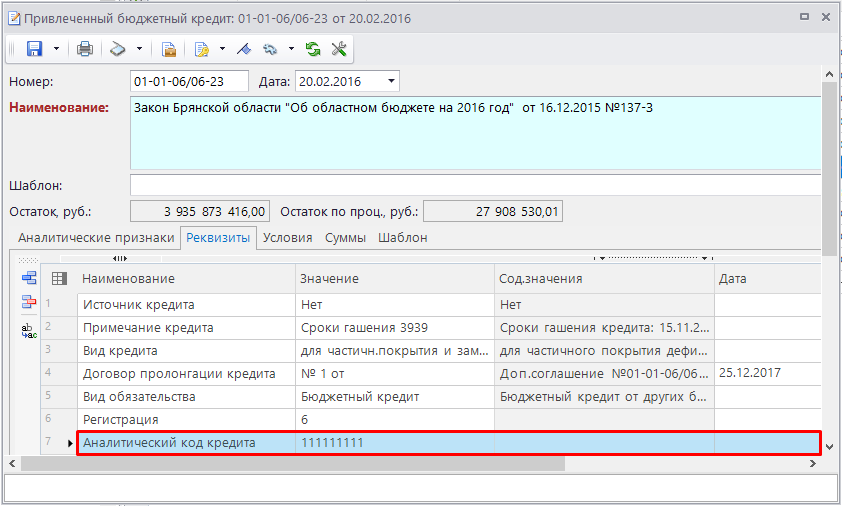Image resolution: width=842 pixels, height=506 pixels.
Task: Sort by the Наименование column header
Action: click(x=186, y=279)
